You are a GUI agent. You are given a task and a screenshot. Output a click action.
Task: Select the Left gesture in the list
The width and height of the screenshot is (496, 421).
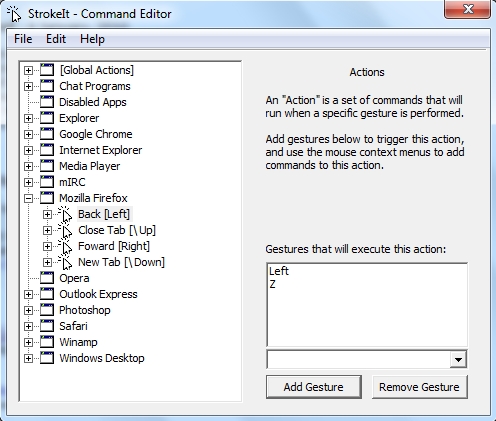pos(279,271)
